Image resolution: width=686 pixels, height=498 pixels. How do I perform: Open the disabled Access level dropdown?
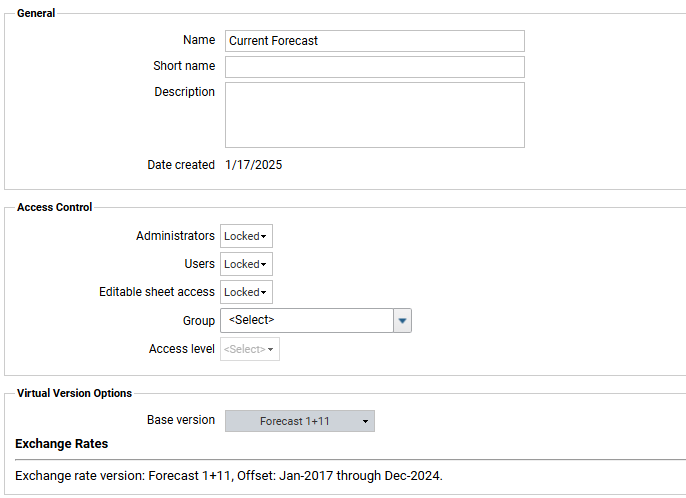[250, 349]
